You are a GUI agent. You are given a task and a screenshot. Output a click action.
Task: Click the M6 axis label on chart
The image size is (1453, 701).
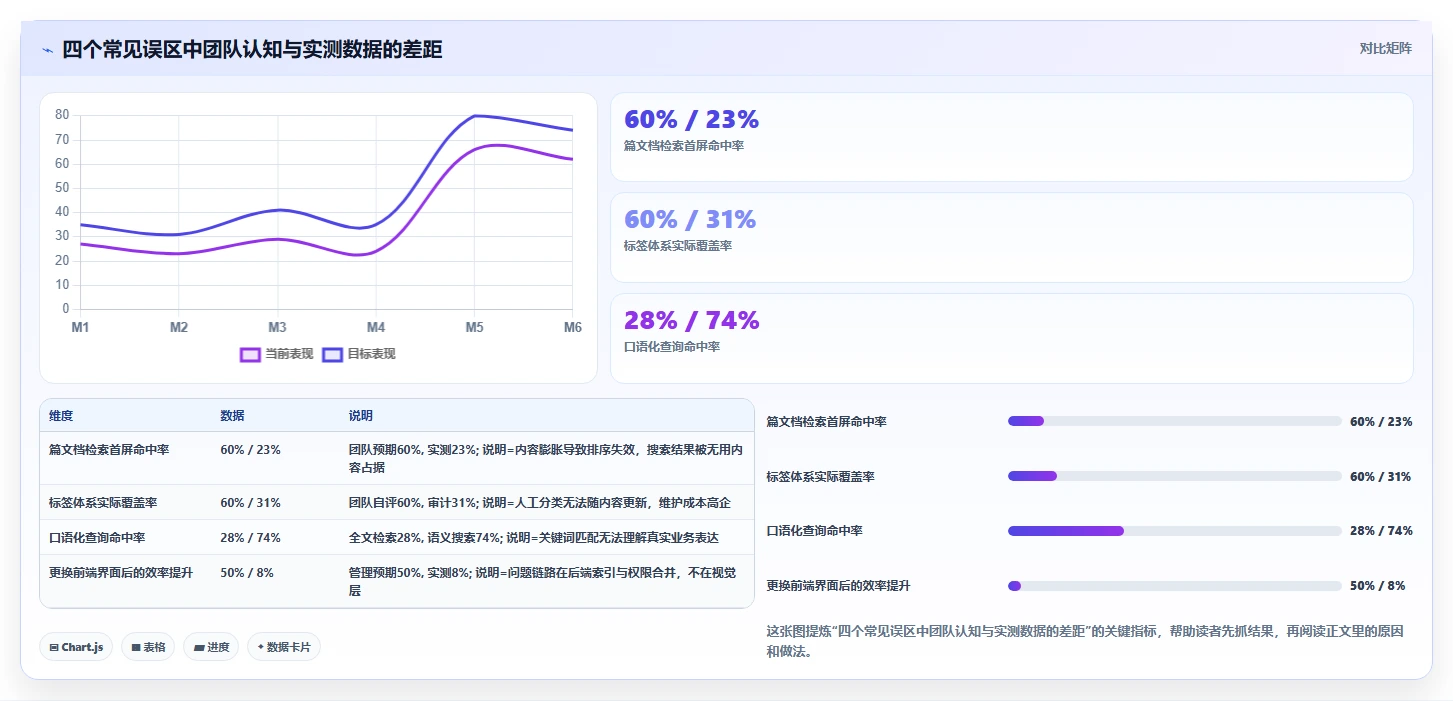(x=573, y=327)
